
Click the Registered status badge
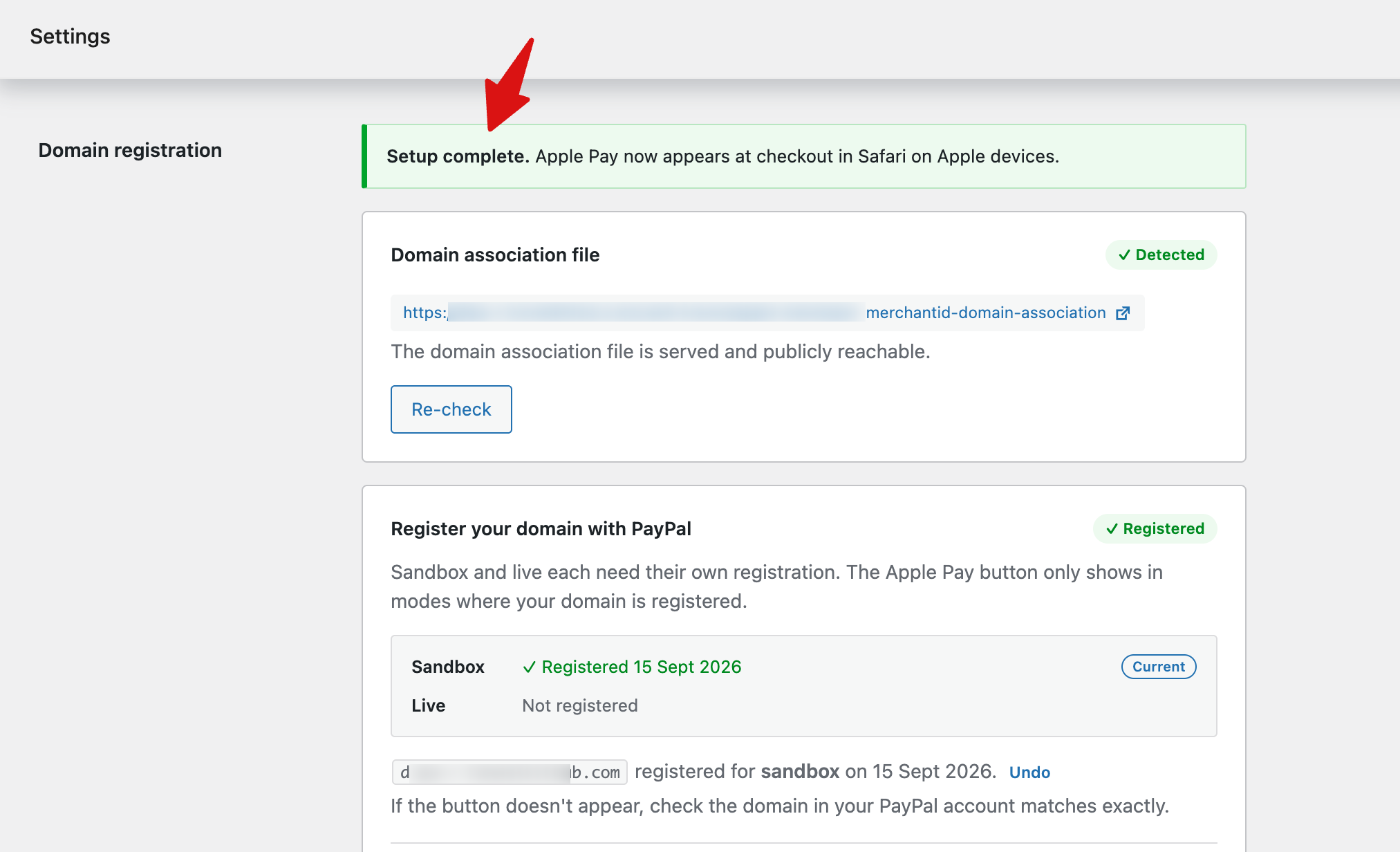(x=1155, y=528)
